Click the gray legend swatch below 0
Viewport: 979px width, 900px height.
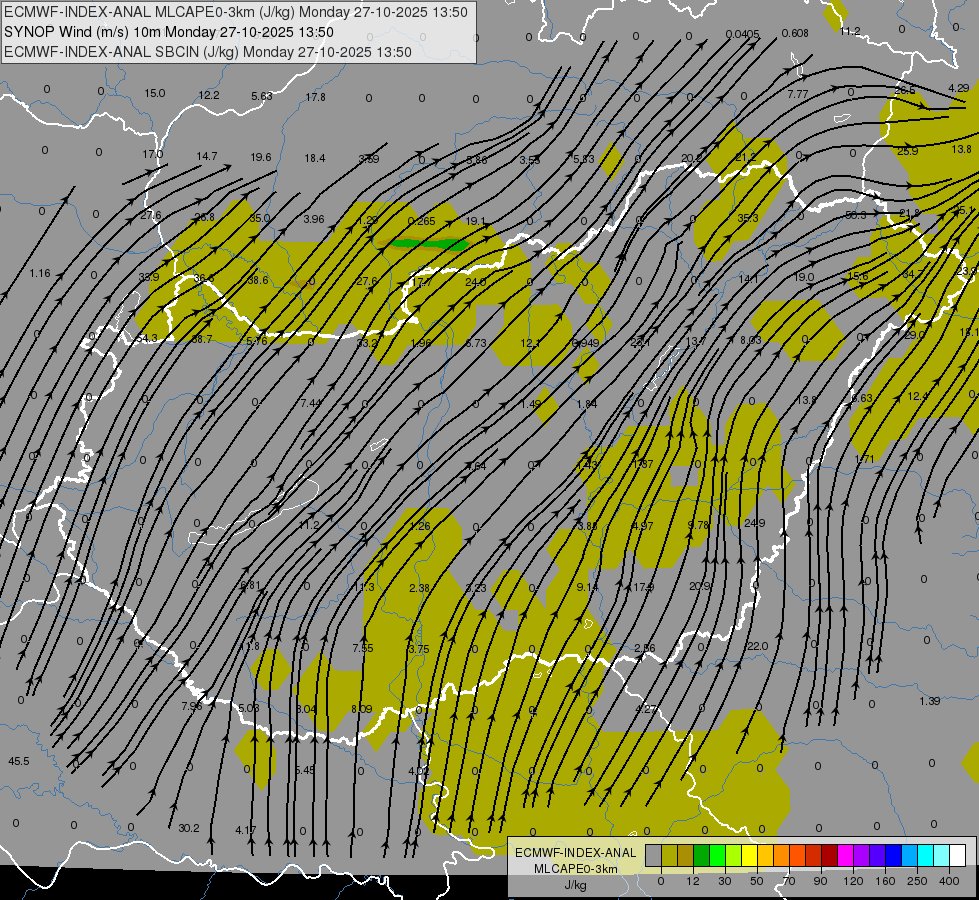(x=653, y=855)
